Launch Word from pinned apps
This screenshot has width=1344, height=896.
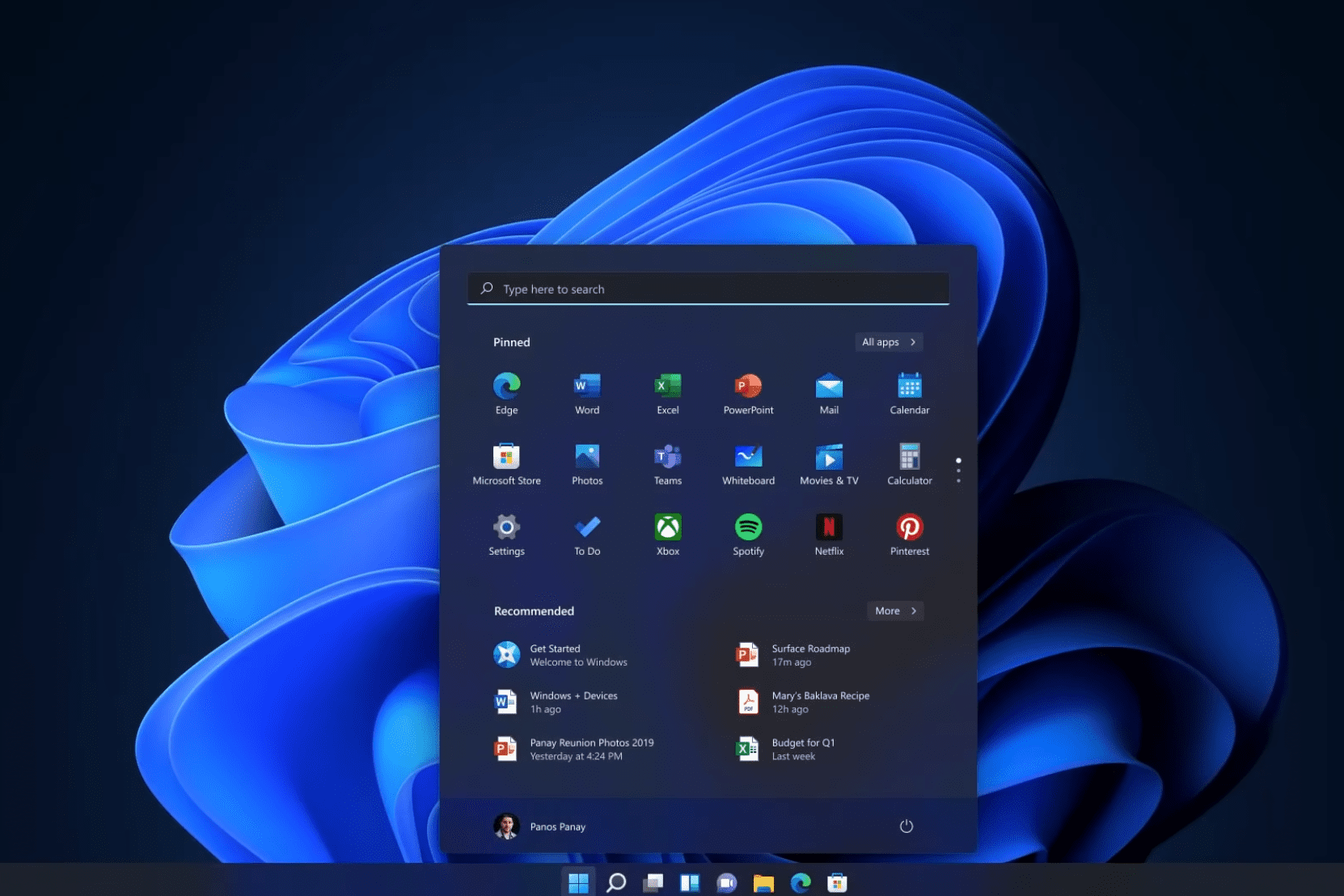click(587, 394)
